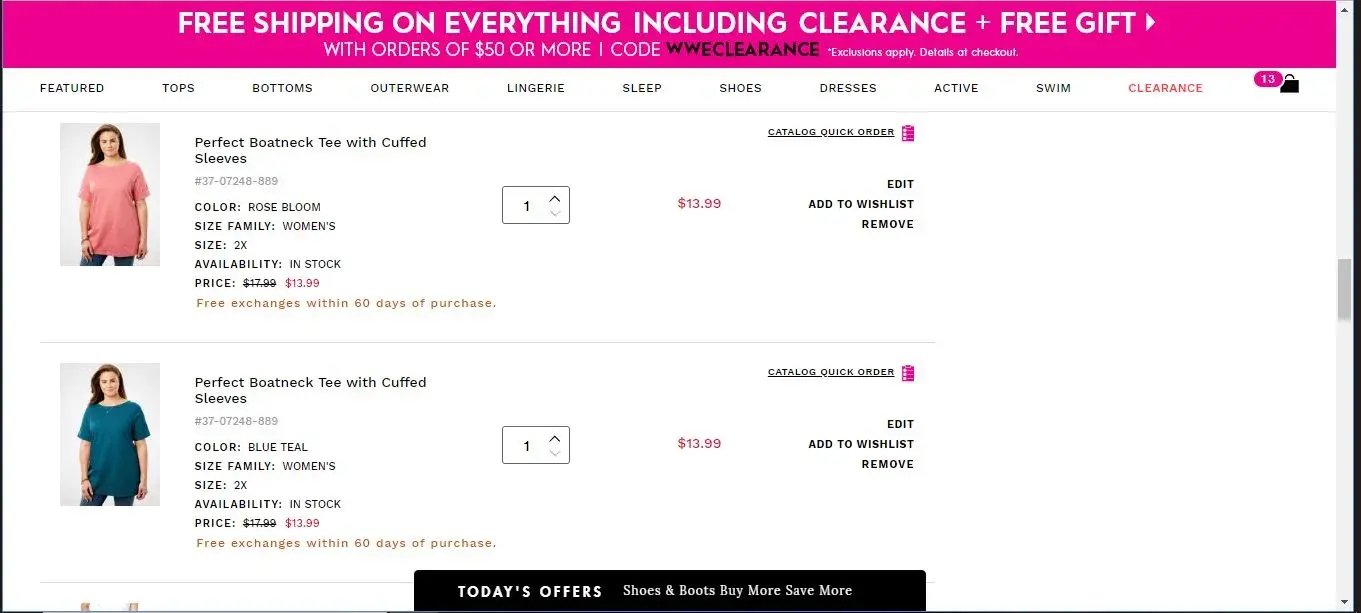The height and width of the screenshot is (613, 1361).
Task: Decrease quantity of Rose Bloom tee
Action: (555, 214)
